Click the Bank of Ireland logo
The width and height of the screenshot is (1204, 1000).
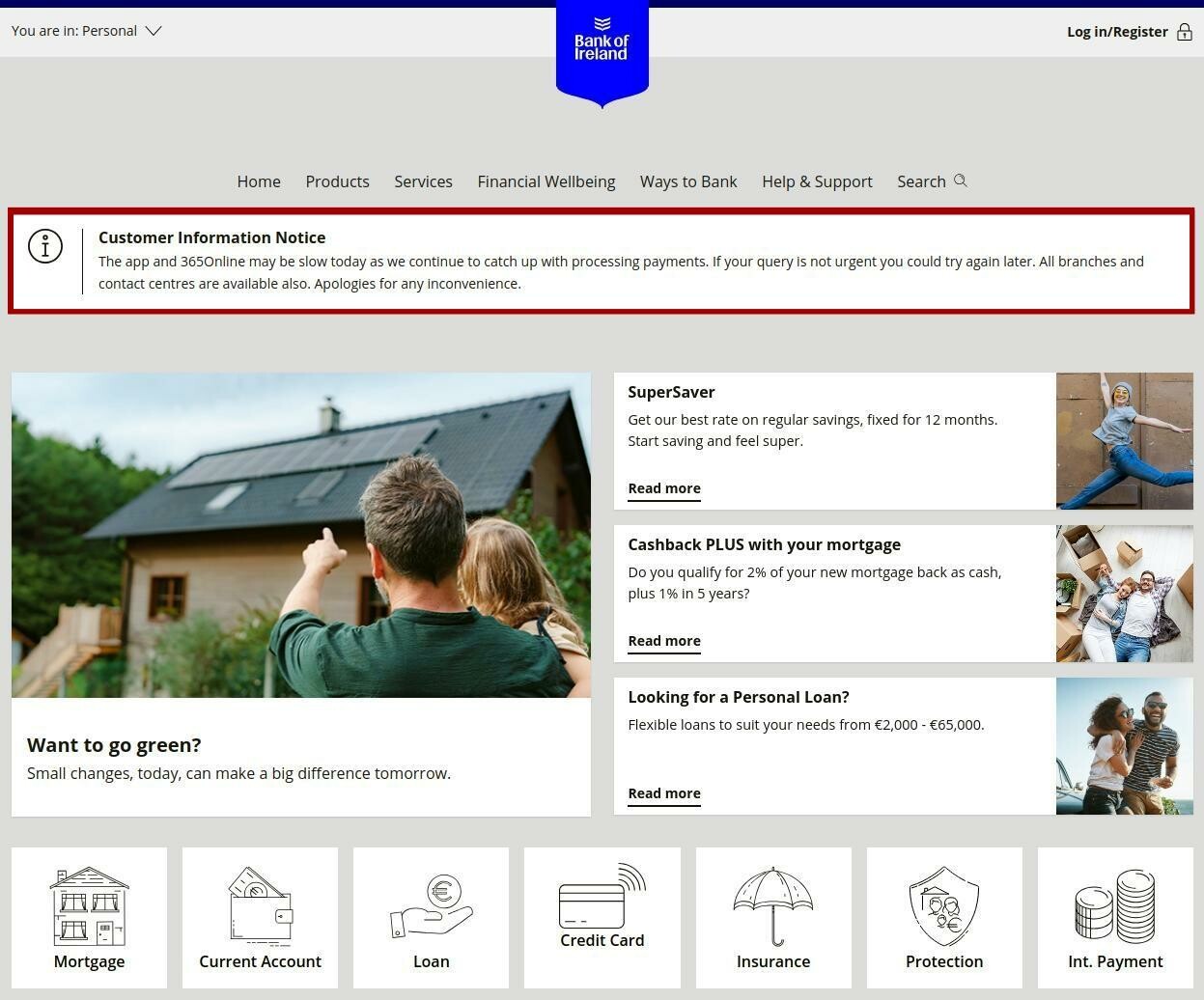click(602, 54)
